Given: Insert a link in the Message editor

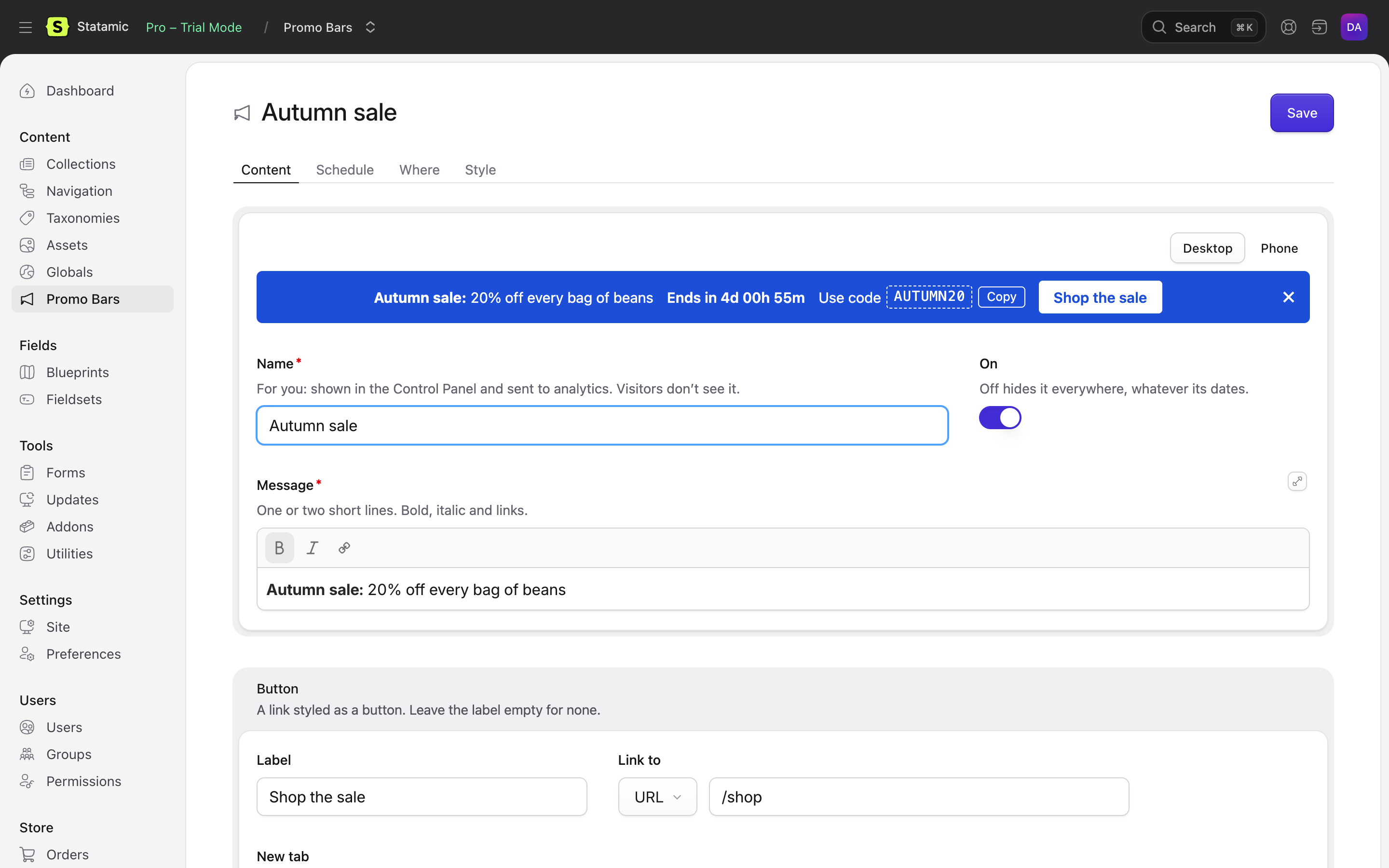Looking at the screenshot, I should 344,548.
